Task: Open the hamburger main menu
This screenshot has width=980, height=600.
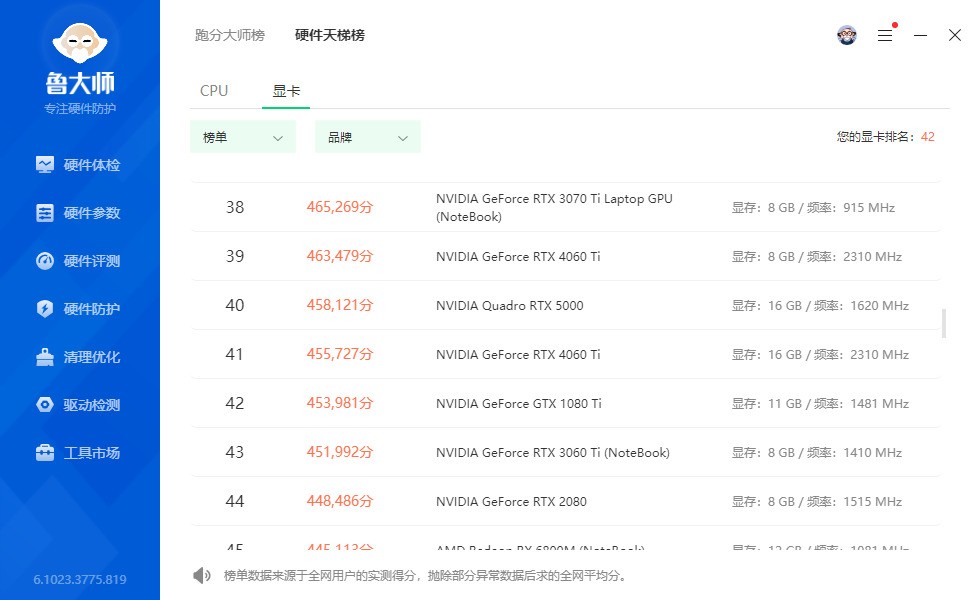Action: 885,35
